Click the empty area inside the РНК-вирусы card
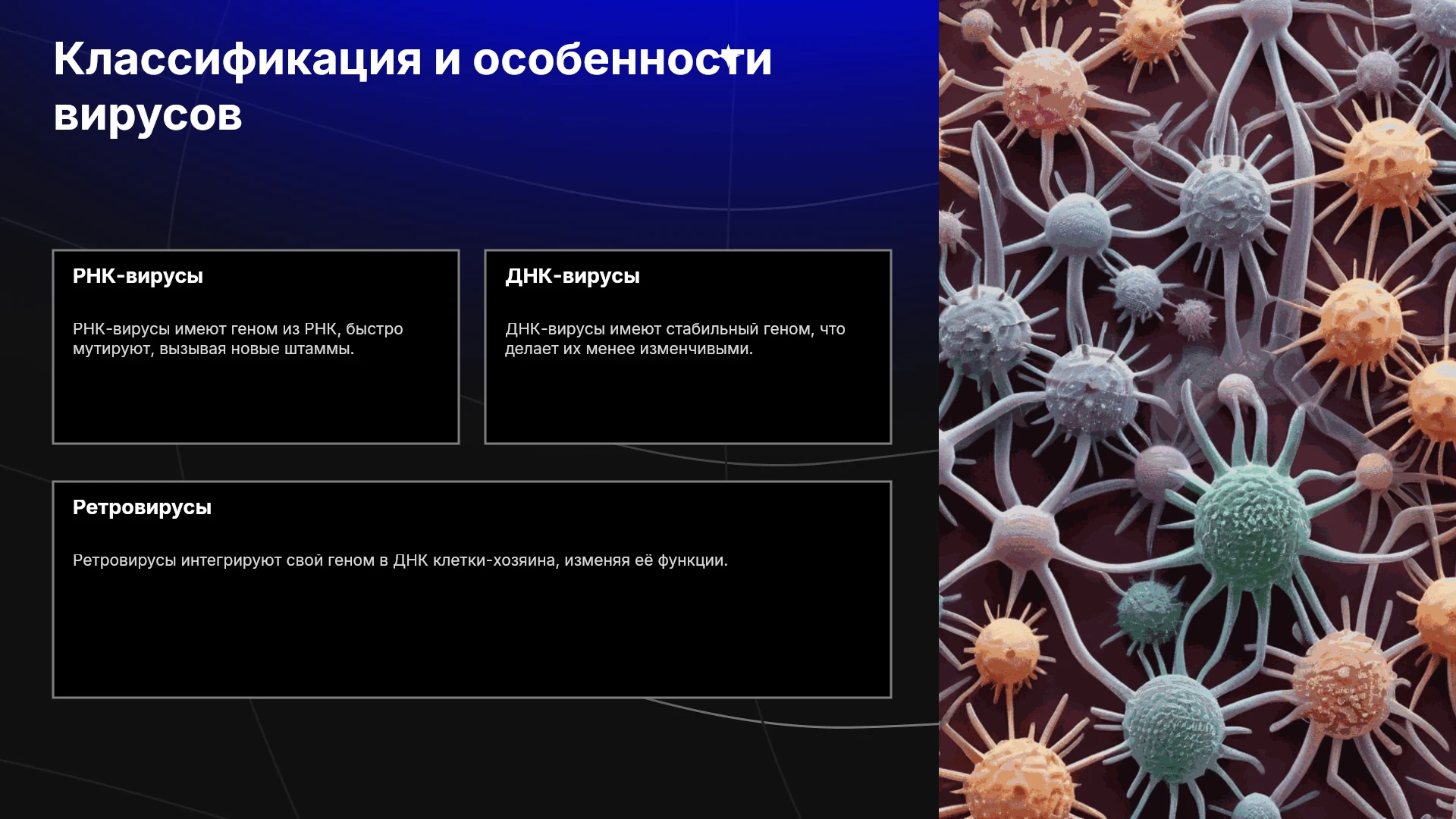Viewport: 1456px width, 819px height. pos(256,402)
